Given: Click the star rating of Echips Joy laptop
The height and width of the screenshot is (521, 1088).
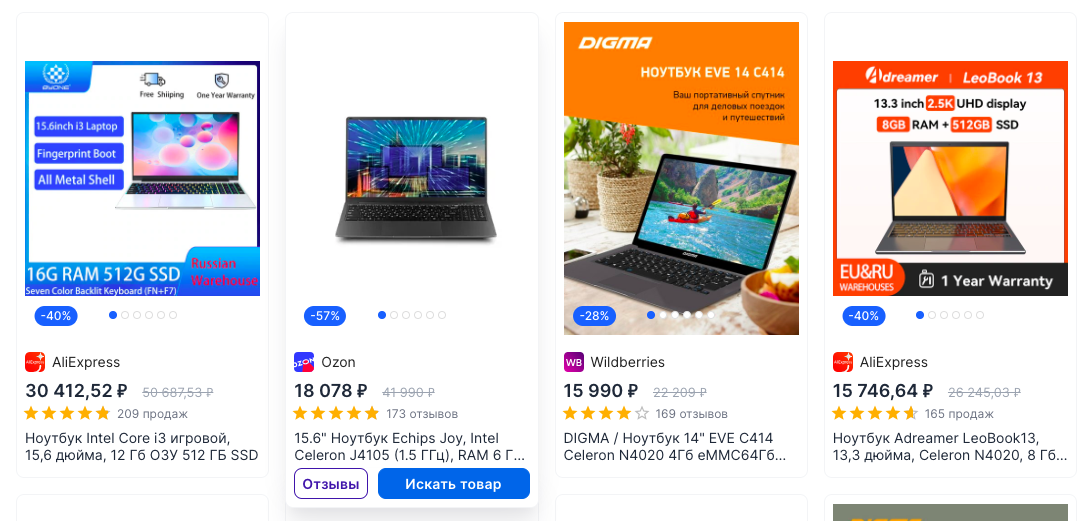Looking at the screenshot, I should tap(337, 414).
